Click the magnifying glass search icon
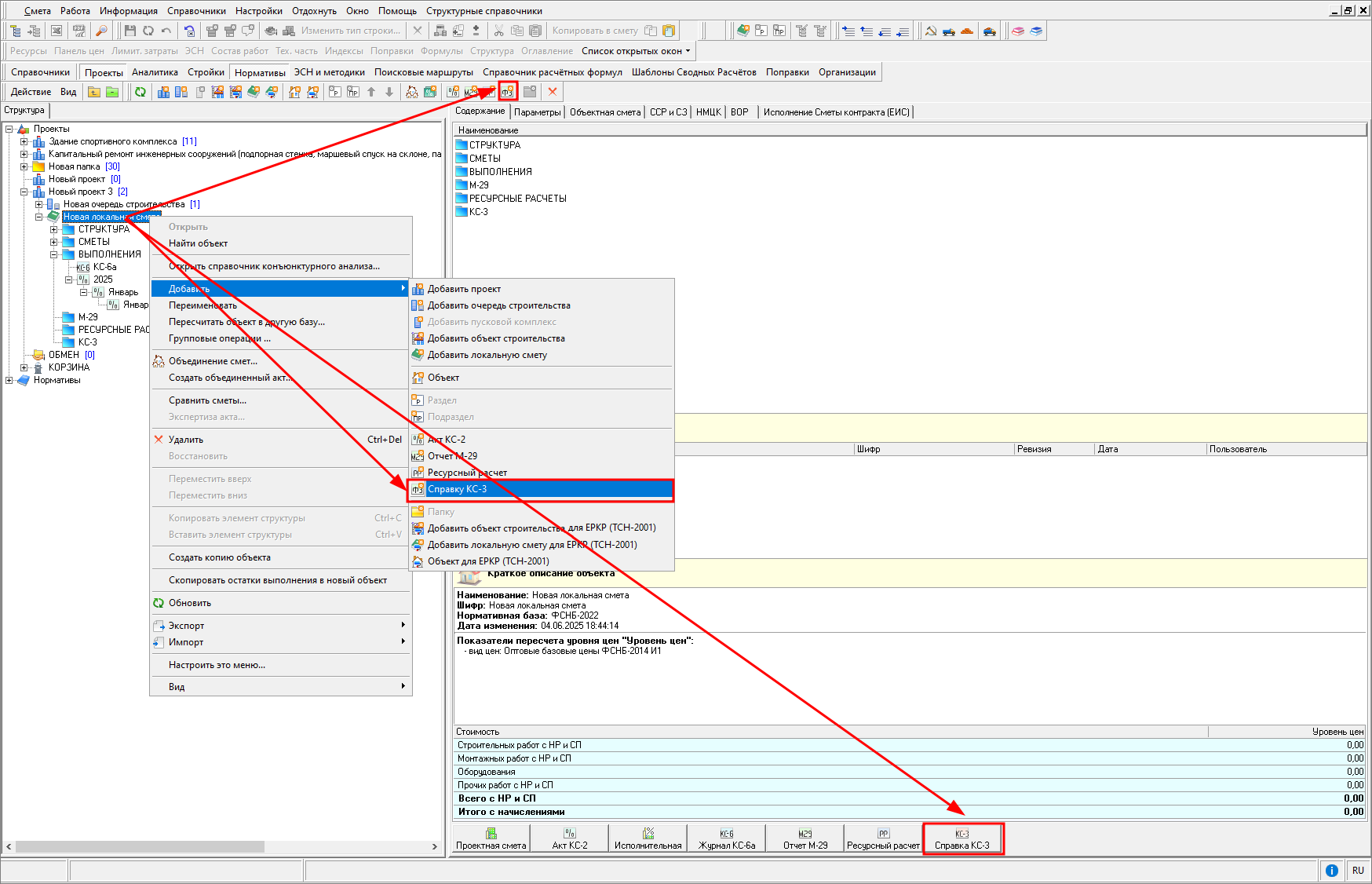This screenshot has height=884, width=1372. click(x=101, y=31)
